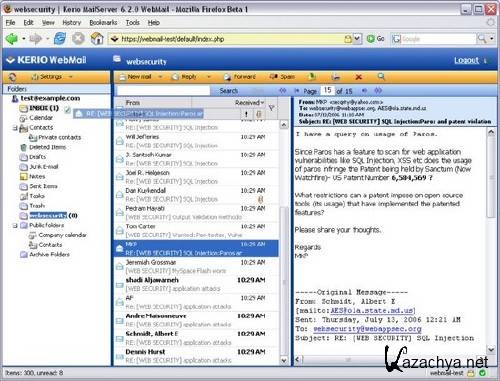Screen dimensions: 500x381
Task: Open the dropdown arrow next to Reply
Action: coord(209,77)
